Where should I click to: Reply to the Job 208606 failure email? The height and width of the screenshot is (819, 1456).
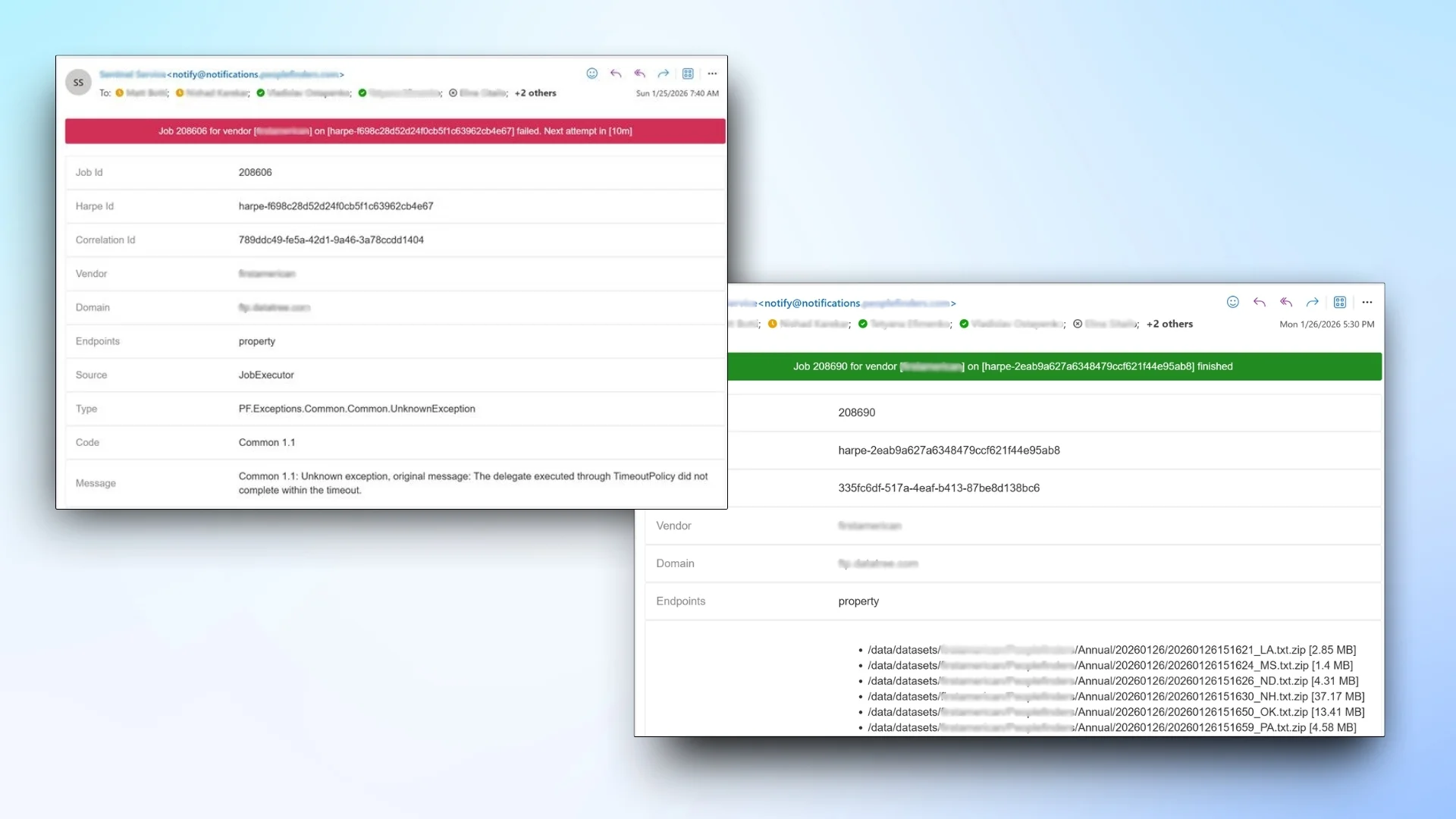pos(616,74)
